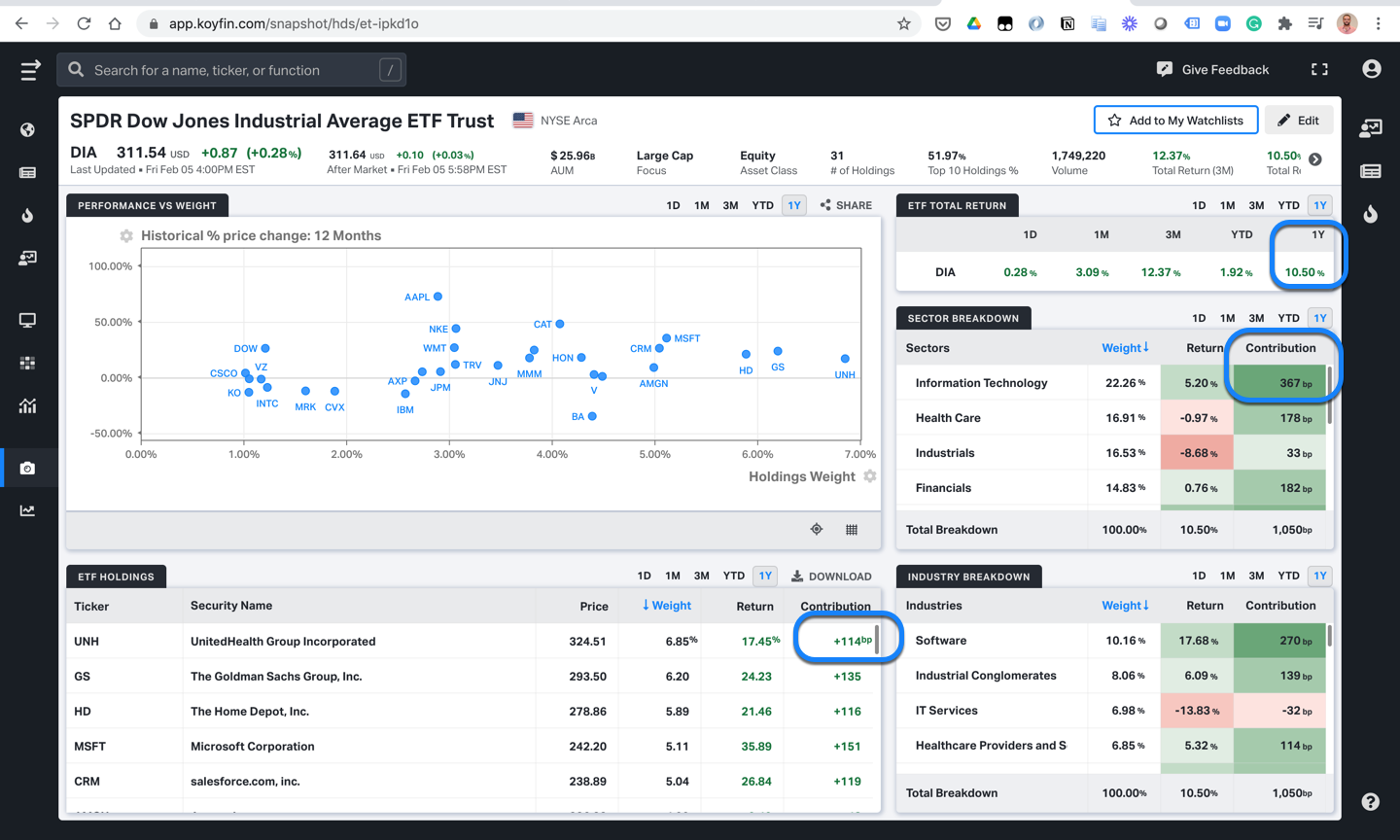Open Give Feedback

point(1212,69)
